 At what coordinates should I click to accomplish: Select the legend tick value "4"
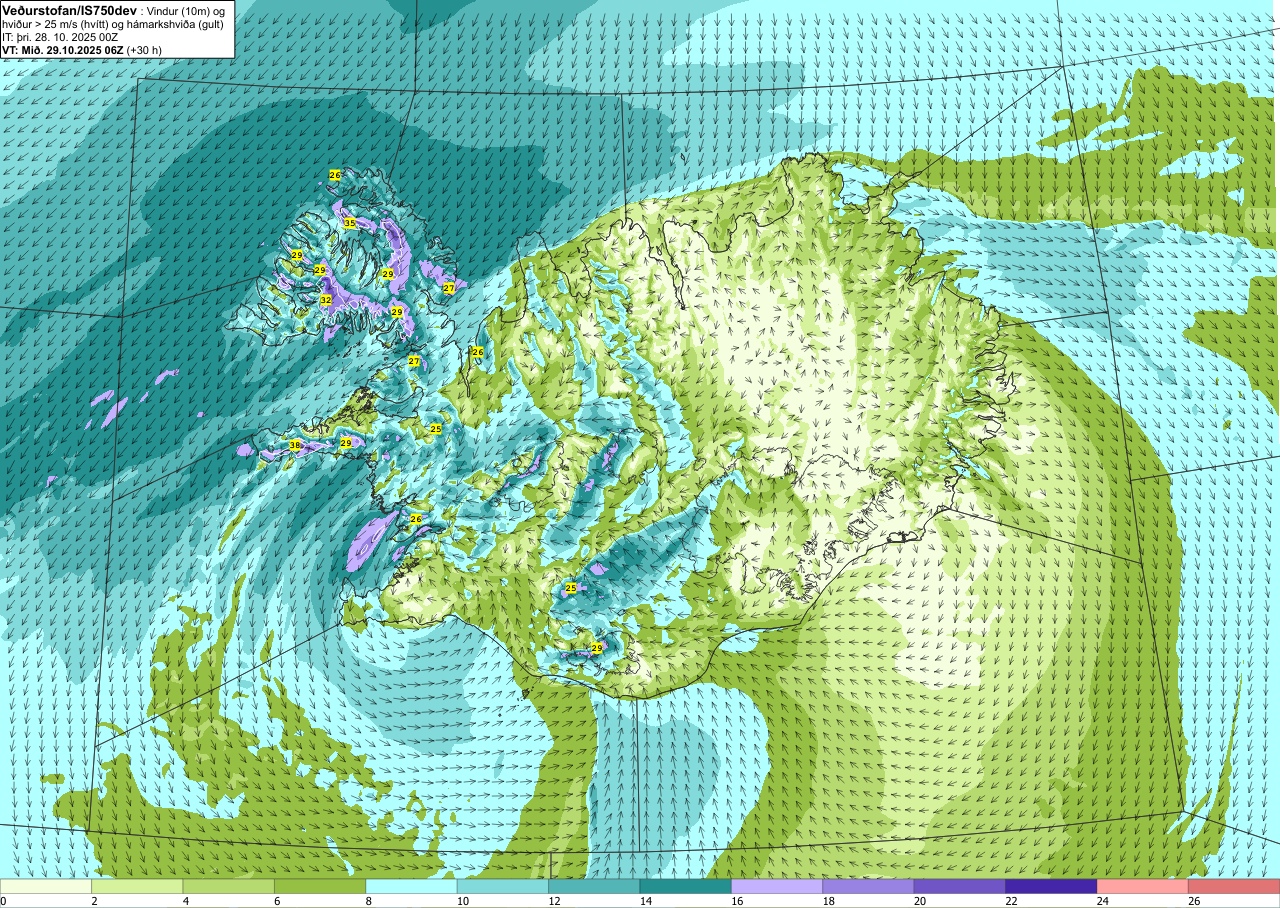(x=185, y=901)
